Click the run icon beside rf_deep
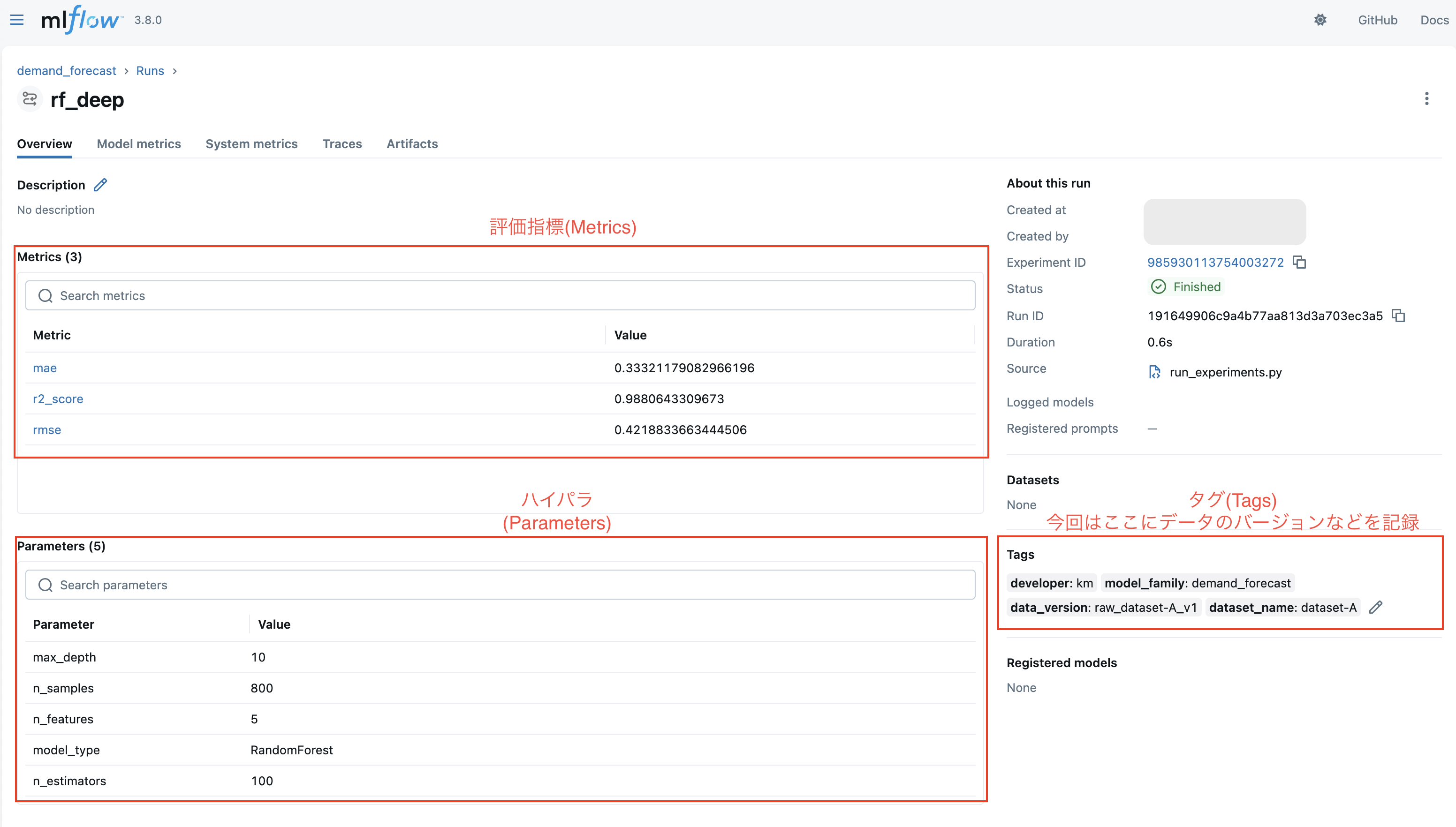This screenshot has width=1456, height=827. (30, 99)
